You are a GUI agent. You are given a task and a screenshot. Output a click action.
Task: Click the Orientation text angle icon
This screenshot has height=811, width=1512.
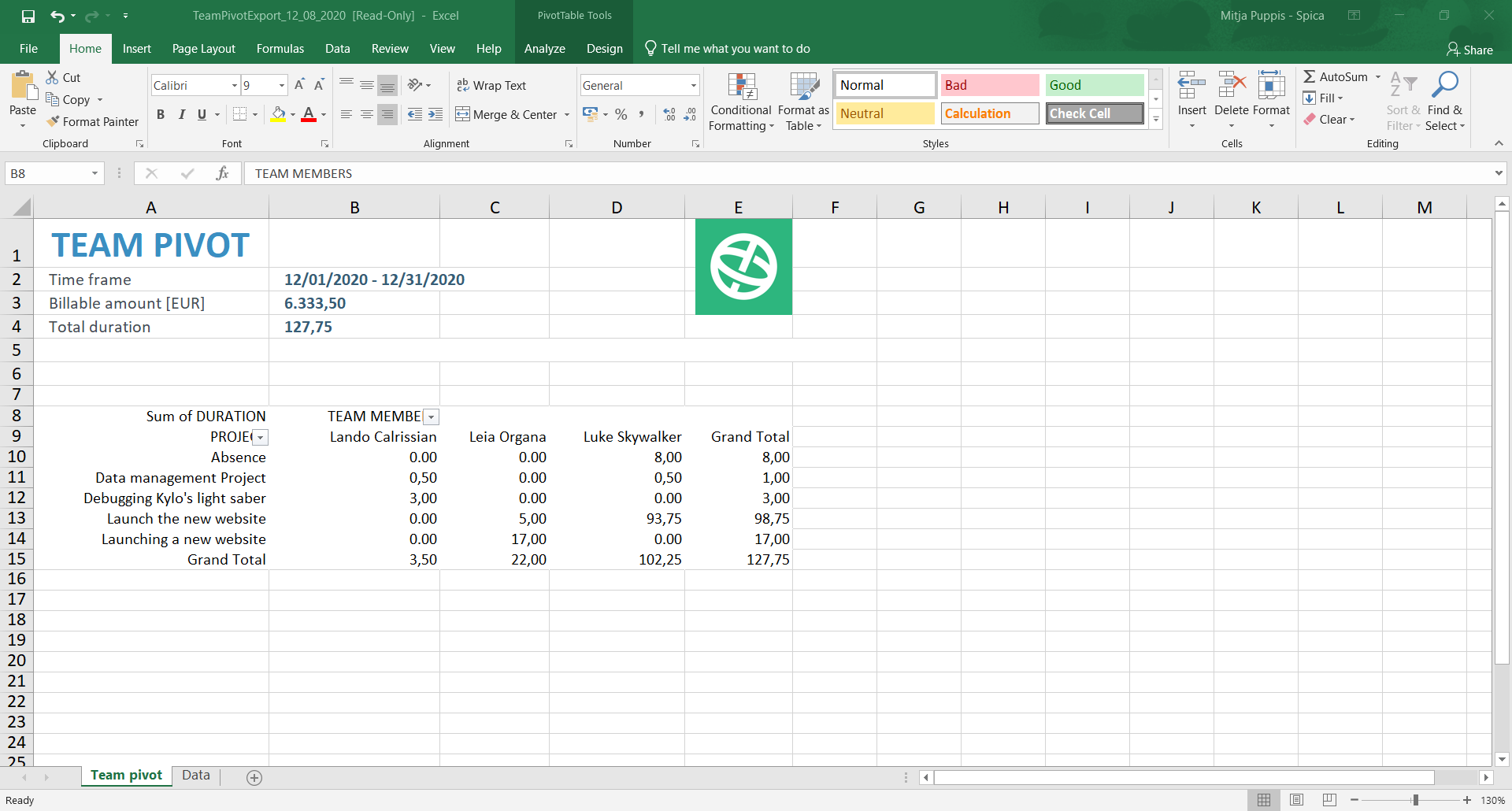415,85
